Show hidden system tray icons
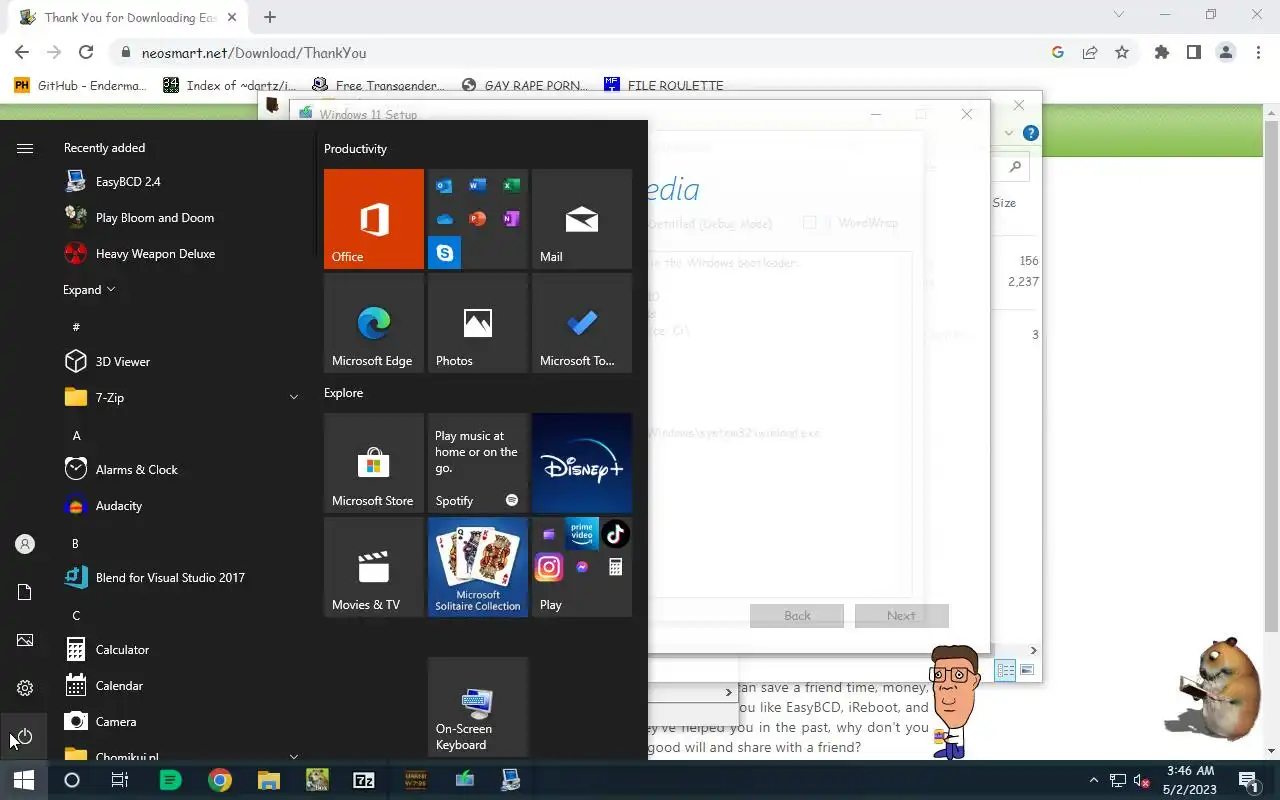 click(1092, 780)
